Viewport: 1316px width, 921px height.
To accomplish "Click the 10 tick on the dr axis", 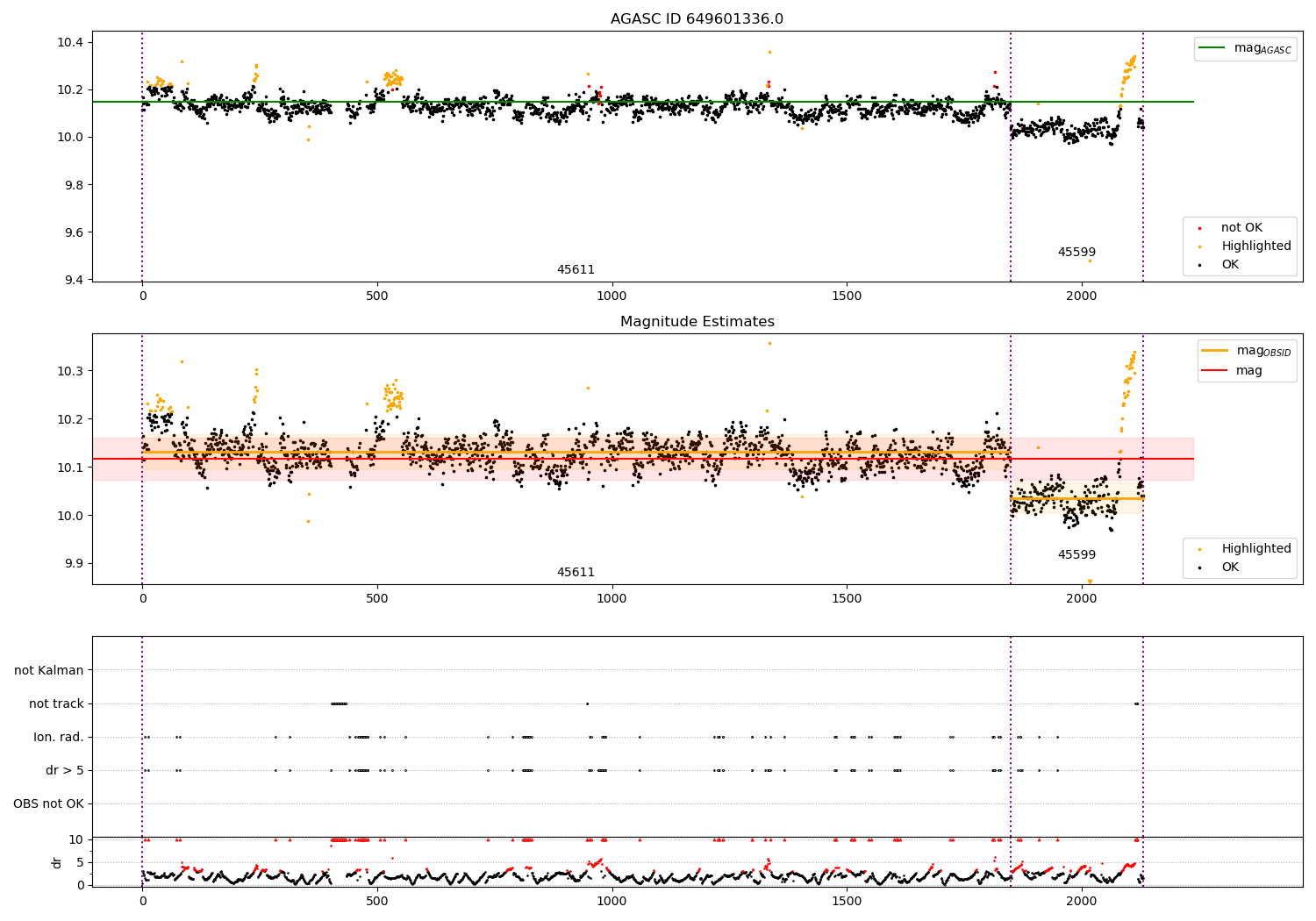I will (x=76, y=839).
